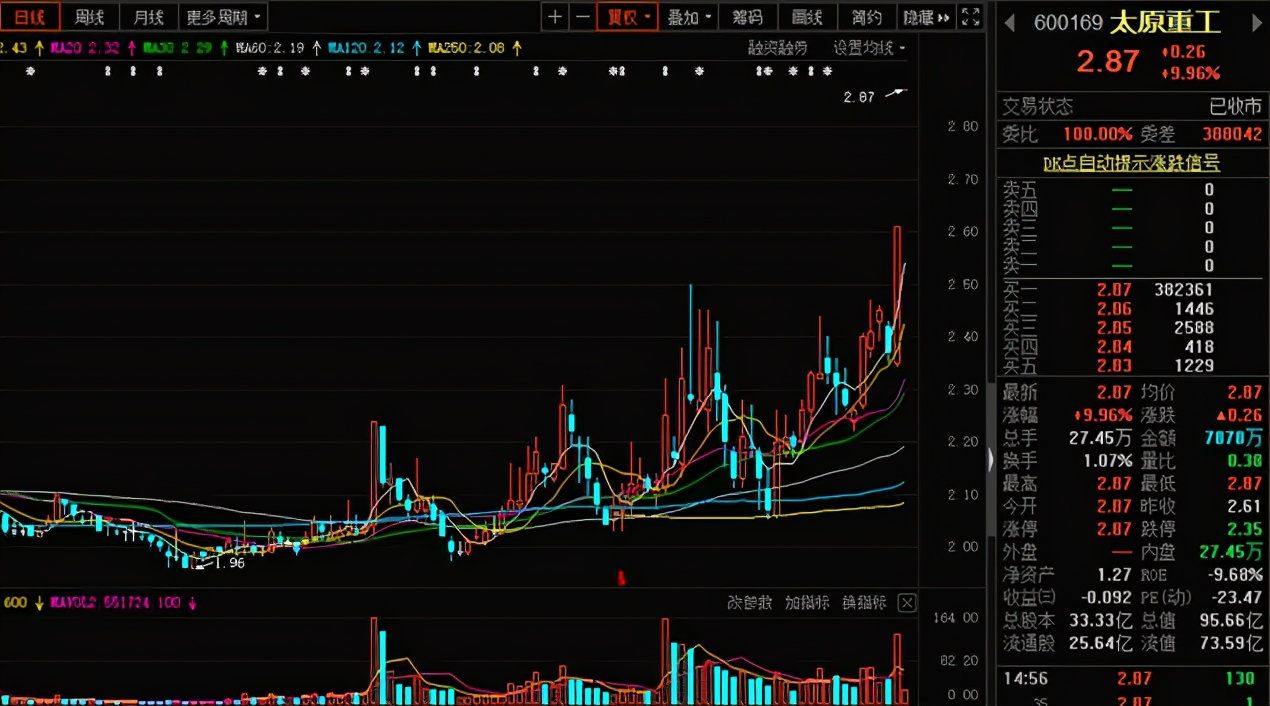Click the 简约 simple mode button
1270x706 pixels.
[x=867, y=17]
